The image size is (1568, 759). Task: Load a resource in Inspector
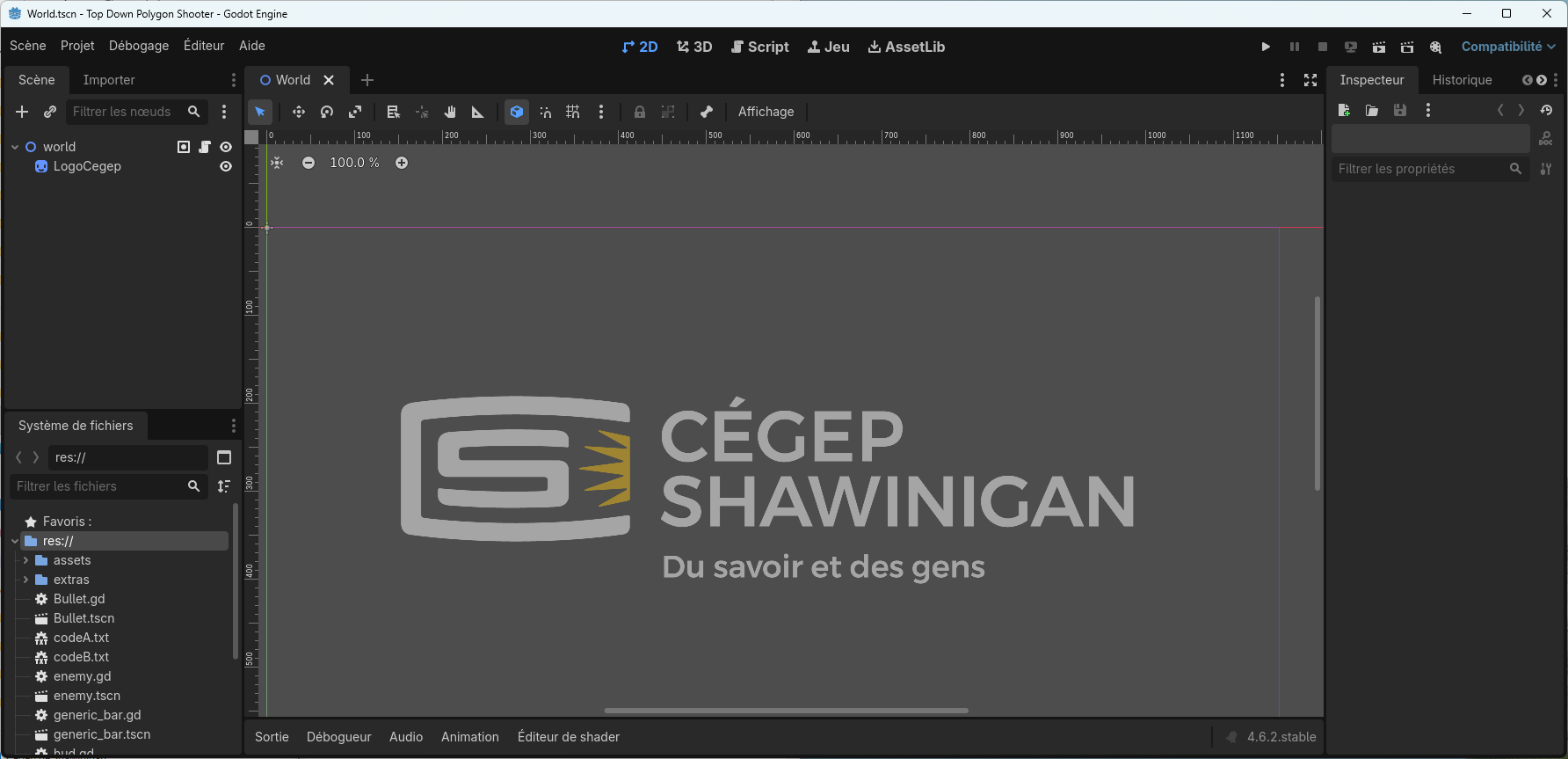[1372, 110]
